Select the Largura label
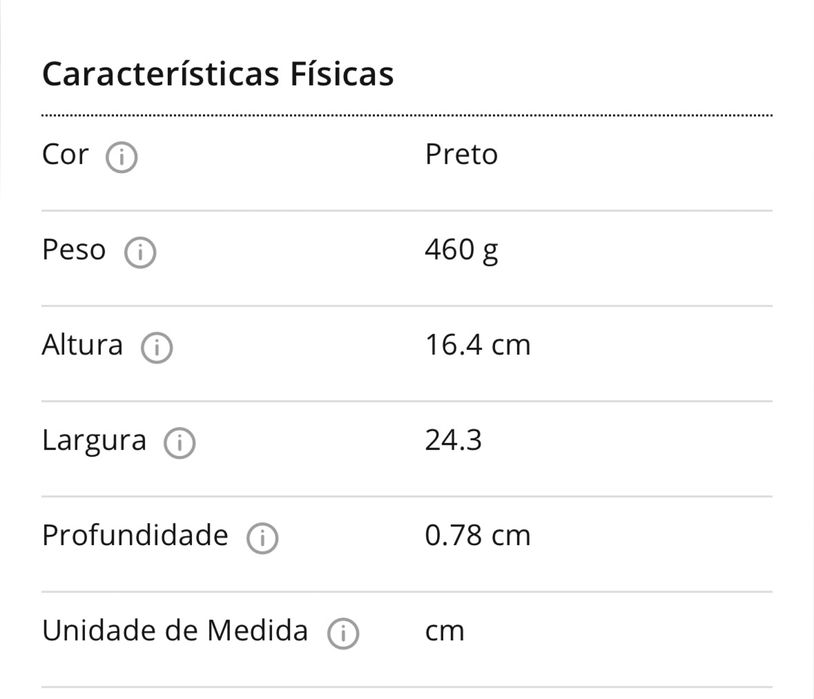Viewport: 814px width, 699px height. pyautogui.click(x=94, y=441)
